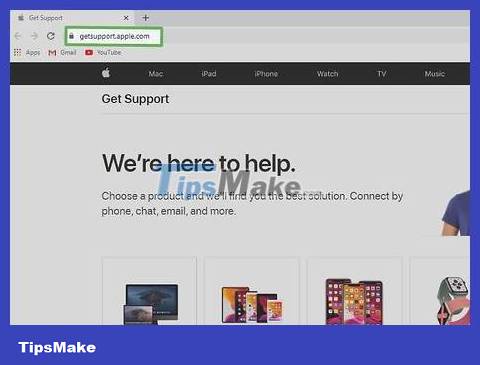480x365 pixels.
Task: Click the browser back arrow
Action: click(18, 36)
